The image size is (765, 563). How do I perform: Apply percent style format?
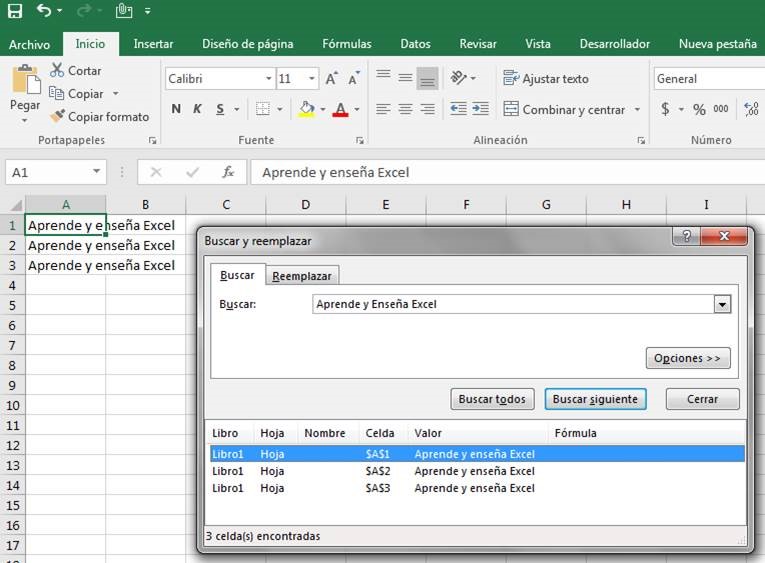699,109
